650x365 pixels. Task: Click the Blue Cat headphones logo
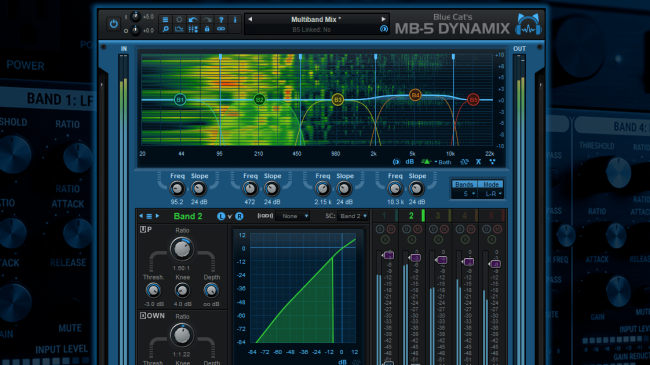click(x=528, y=24)
